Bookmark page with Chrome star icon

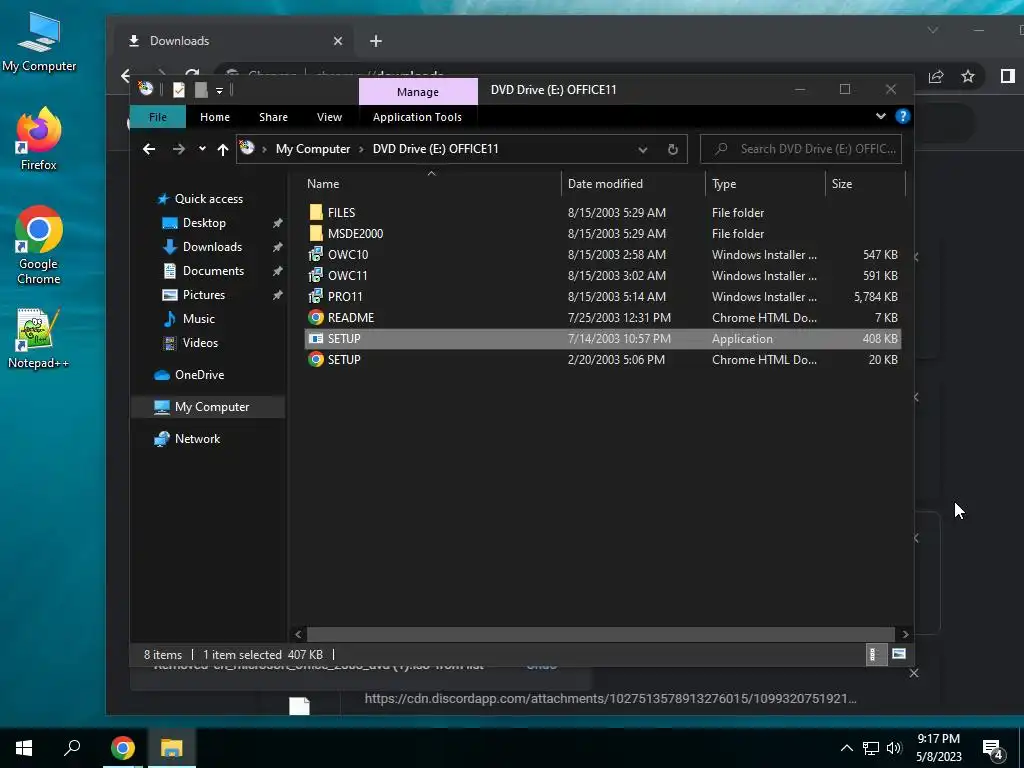pos(968,76)
